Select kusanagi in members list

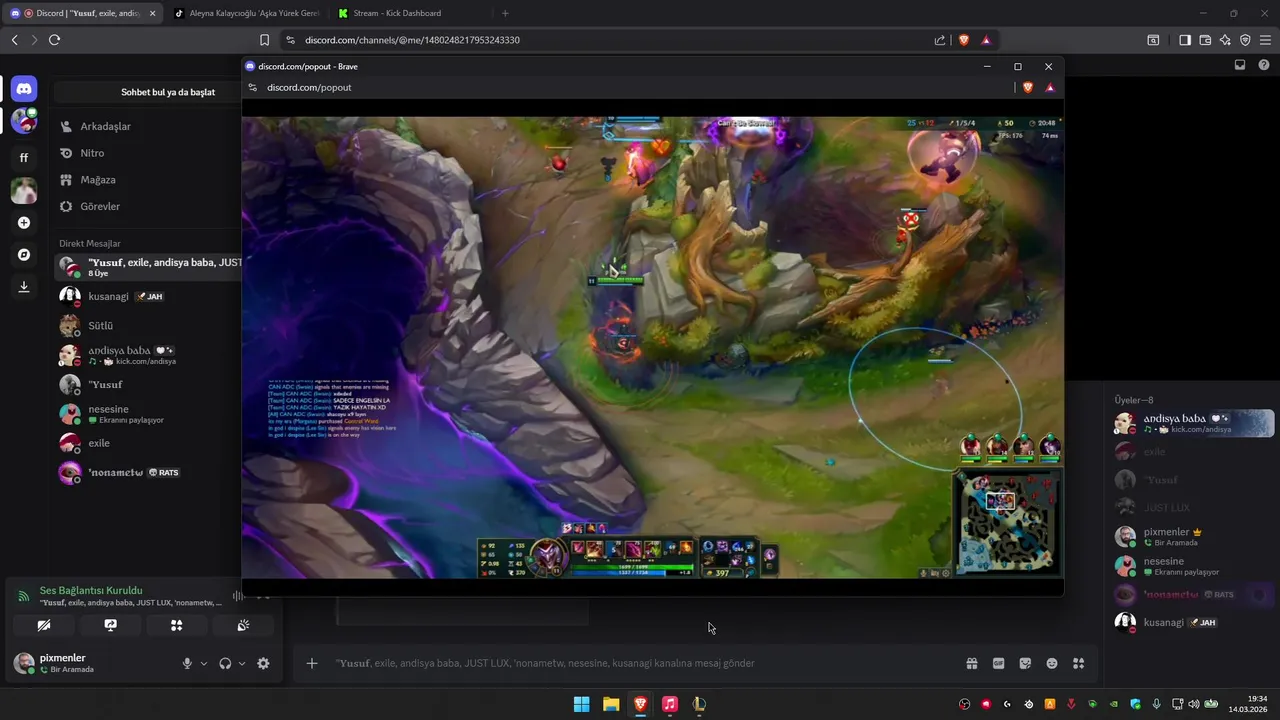1193,622
